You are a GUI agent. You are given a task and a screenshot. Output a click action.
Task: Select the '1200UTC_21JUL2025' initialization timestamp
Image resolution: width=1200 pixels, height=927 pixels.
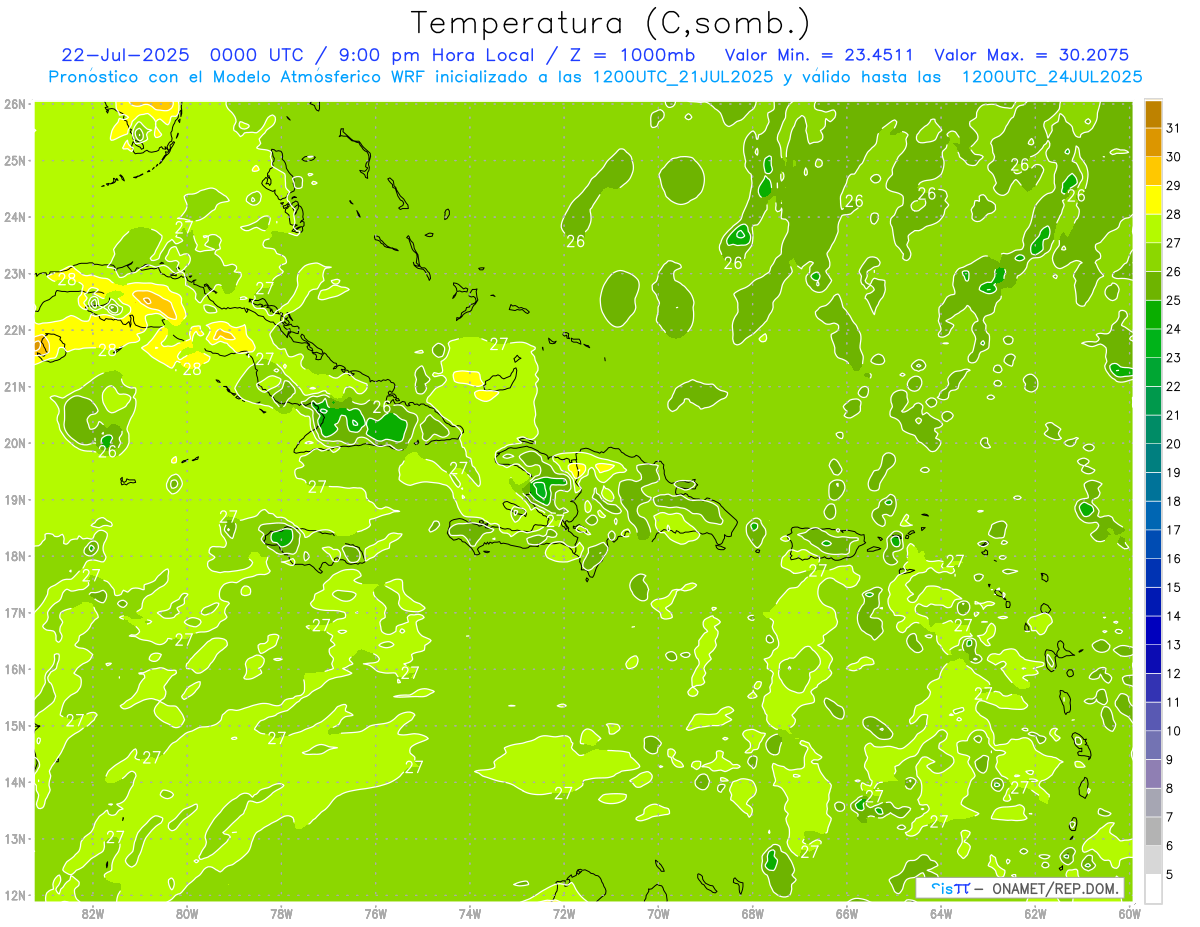coord(683,76)
